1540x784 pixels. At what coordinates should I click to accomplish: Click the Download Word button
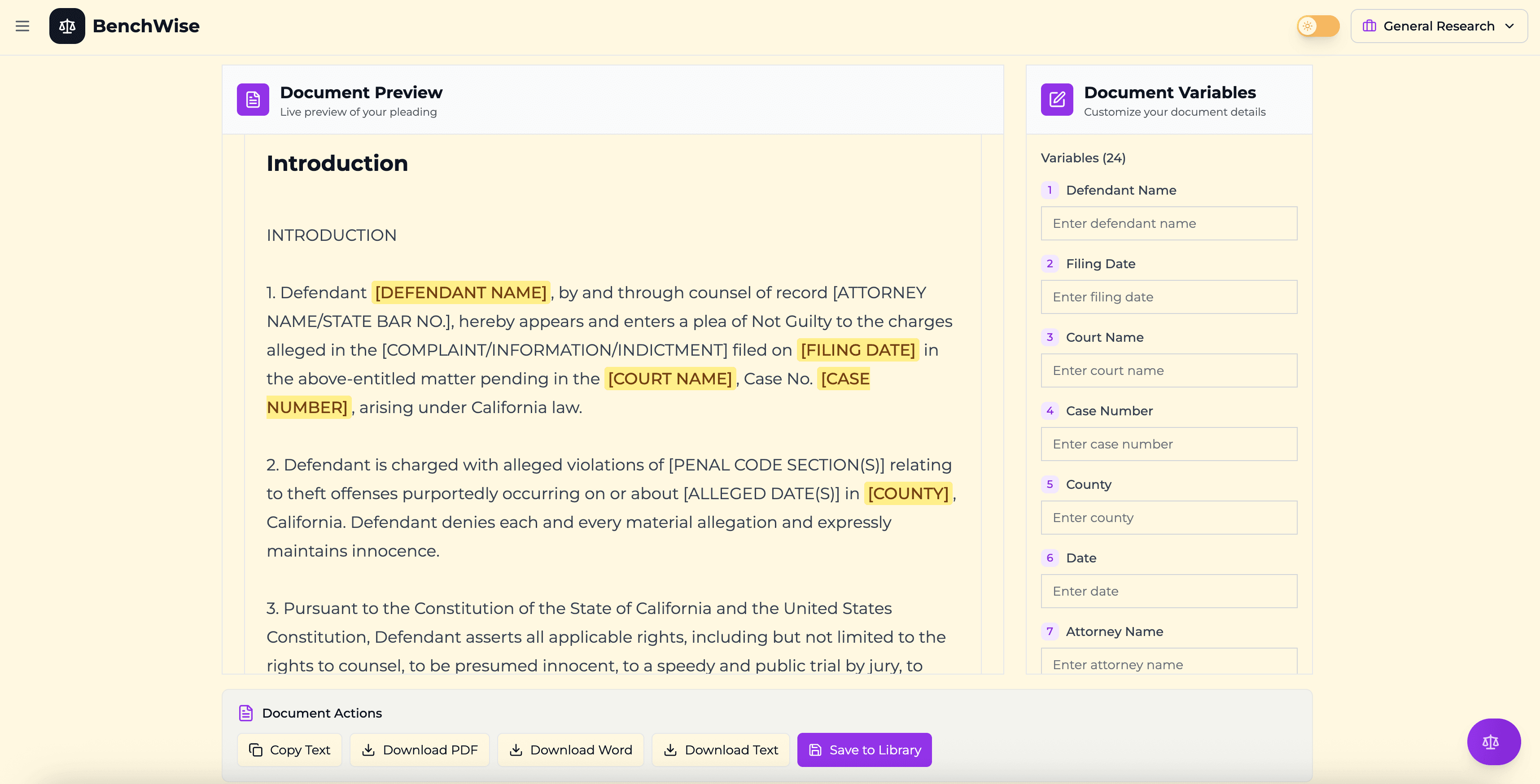click(570, 749)
